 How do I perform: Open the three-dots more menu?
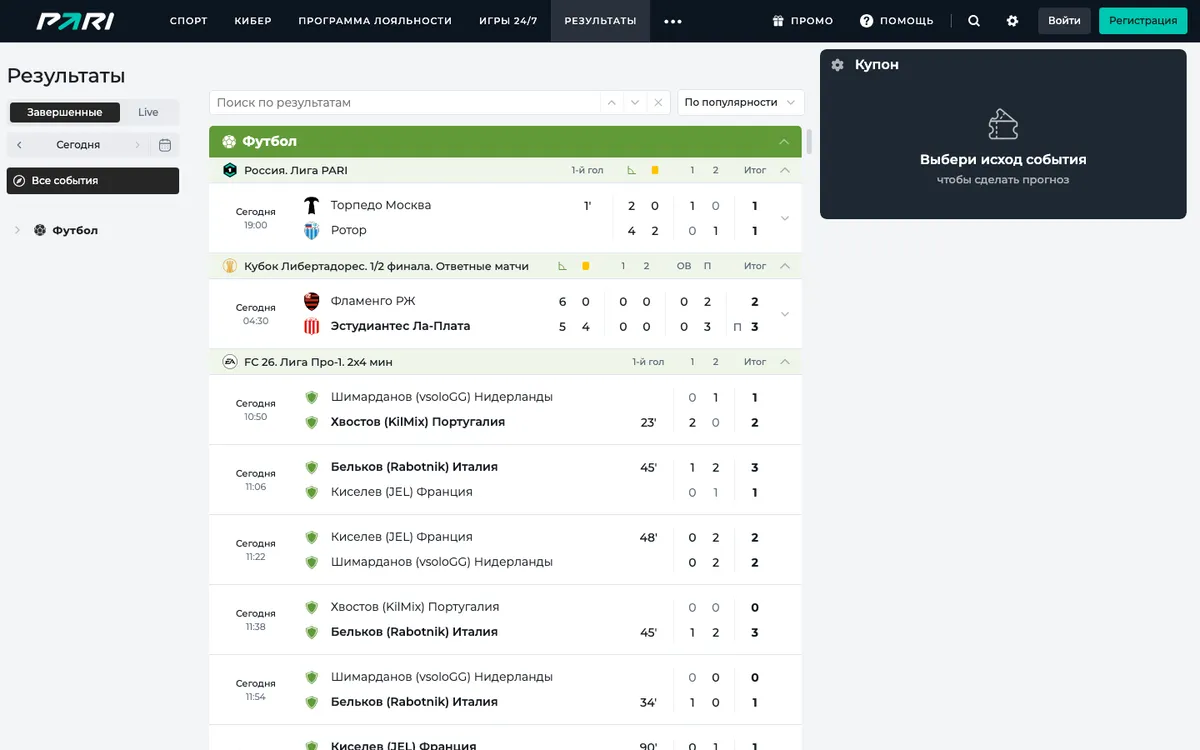pos(673,21)
